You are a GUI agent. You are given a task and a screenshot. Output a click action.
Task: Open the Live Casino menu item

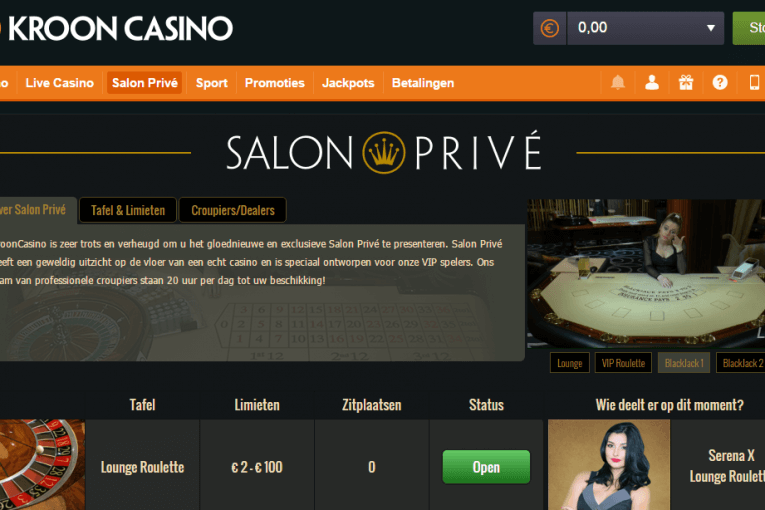click(60, 83)
